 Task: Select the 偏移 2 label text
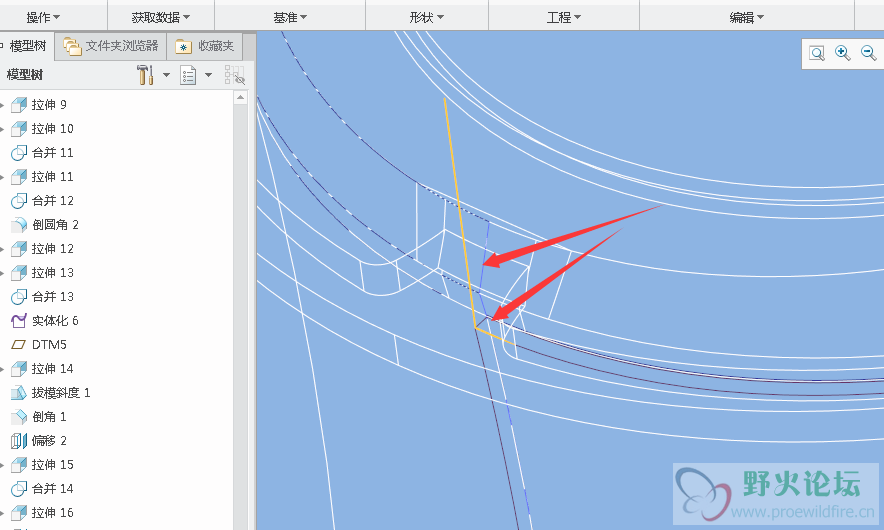(x=49, y=440)
